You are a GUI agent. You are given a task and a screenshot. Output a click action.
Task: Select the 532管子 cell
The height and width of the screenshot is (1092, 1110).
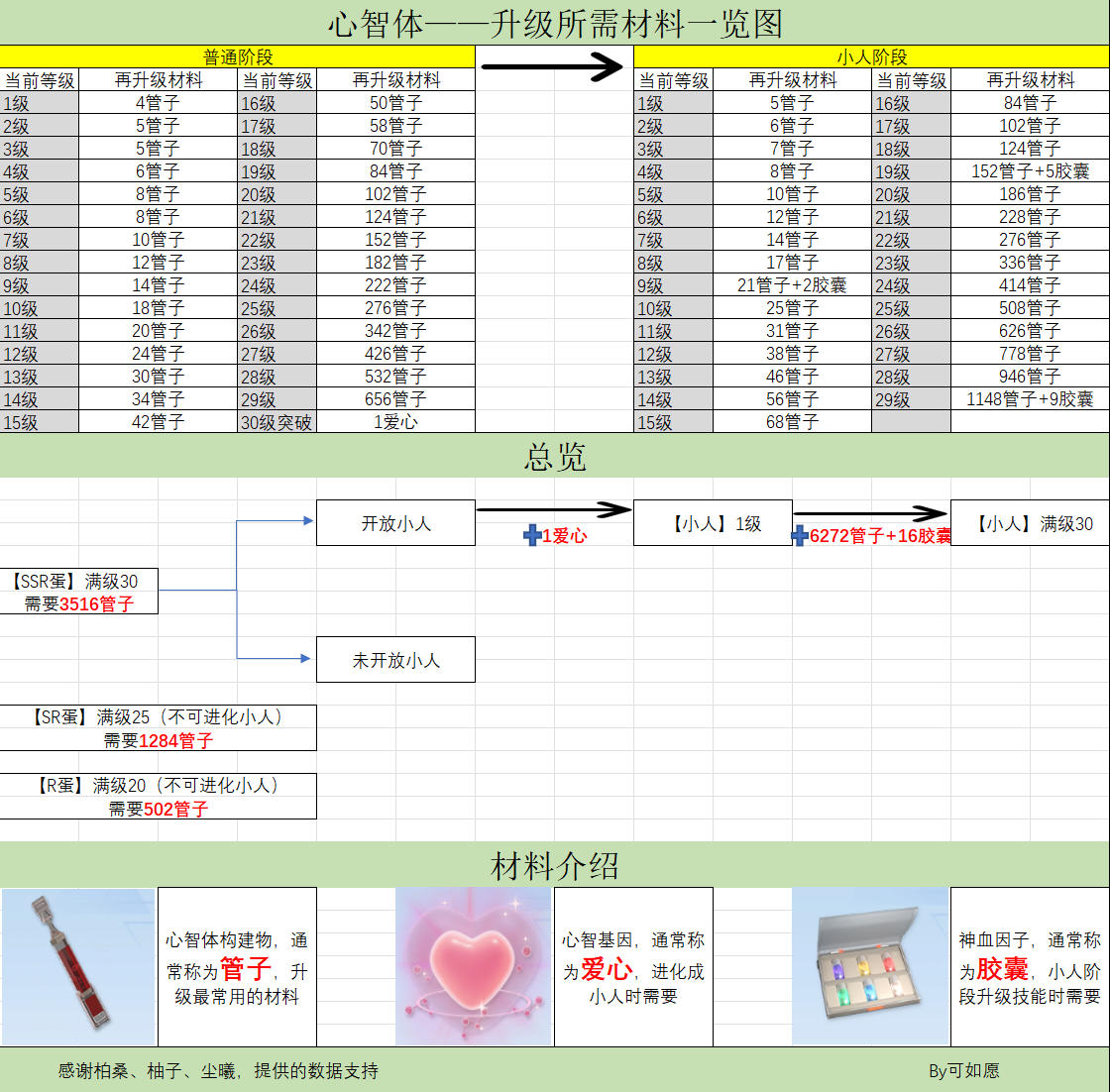point(395,377)
